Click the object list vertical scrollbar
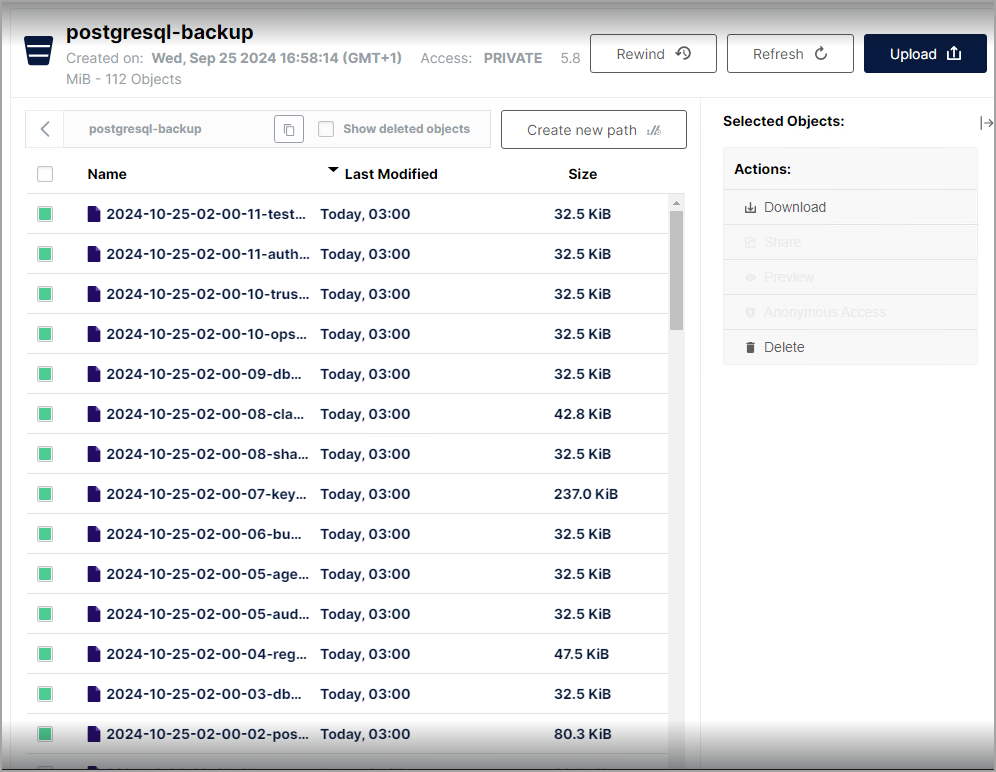Screen dimensions: 996x772 676,270
